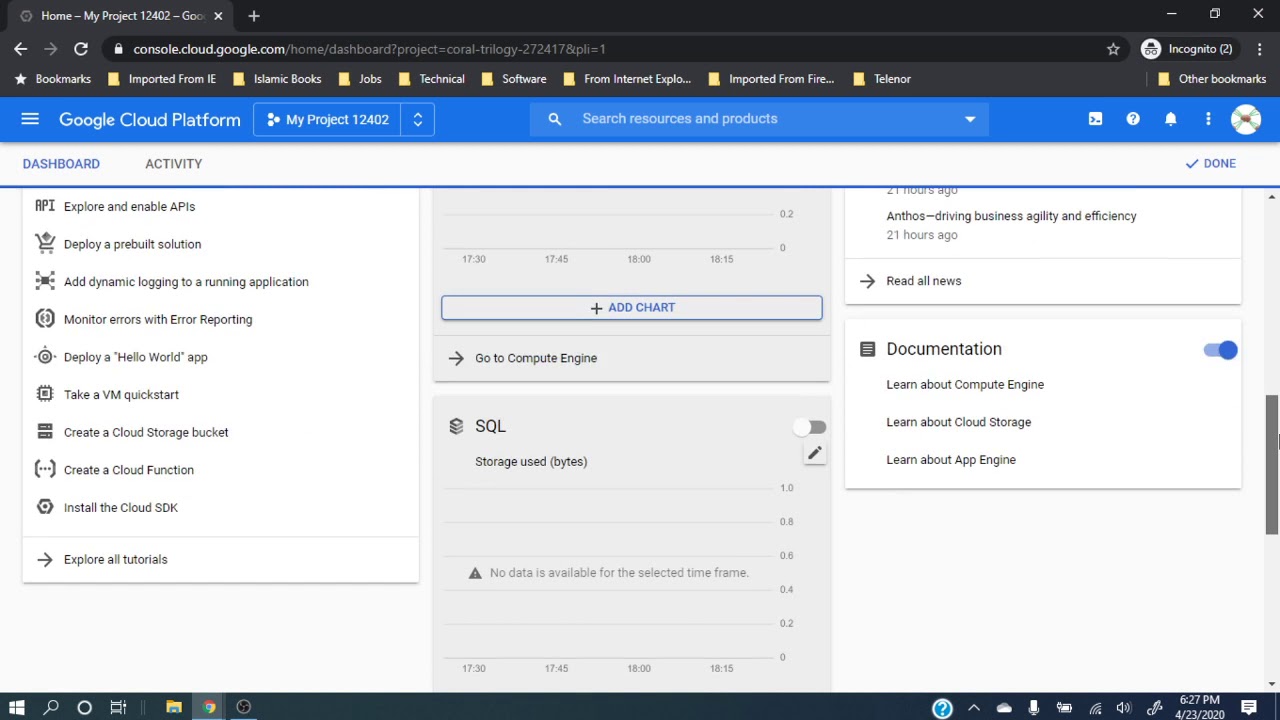
Task: Click the Error Reporting icon
Action: [45, 319]
